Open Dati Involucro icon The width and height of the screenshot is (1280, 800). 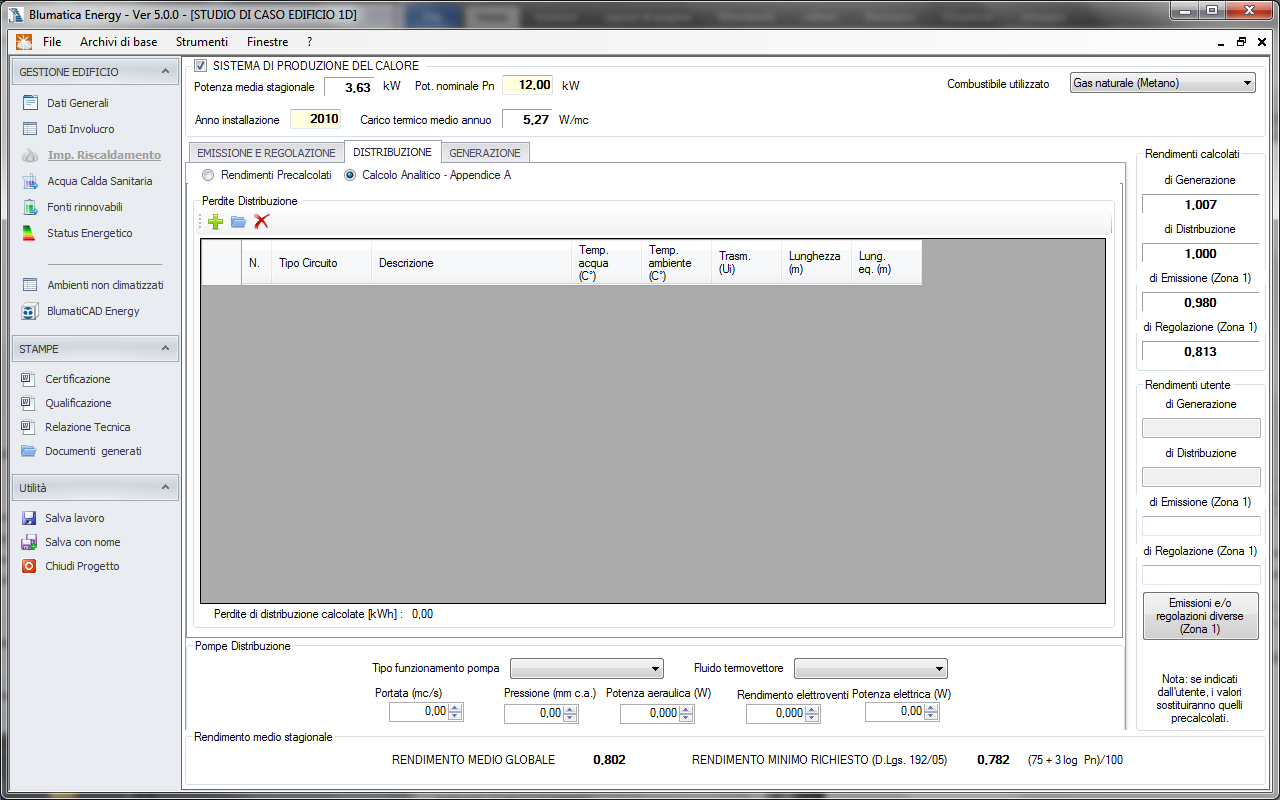30,129
